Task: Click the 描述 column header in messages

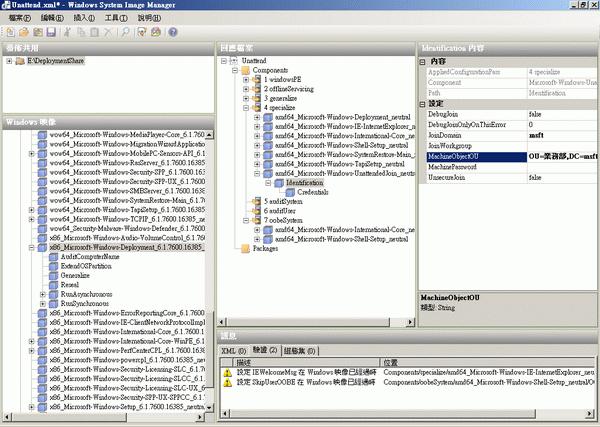Action: (x=306, y=362)
